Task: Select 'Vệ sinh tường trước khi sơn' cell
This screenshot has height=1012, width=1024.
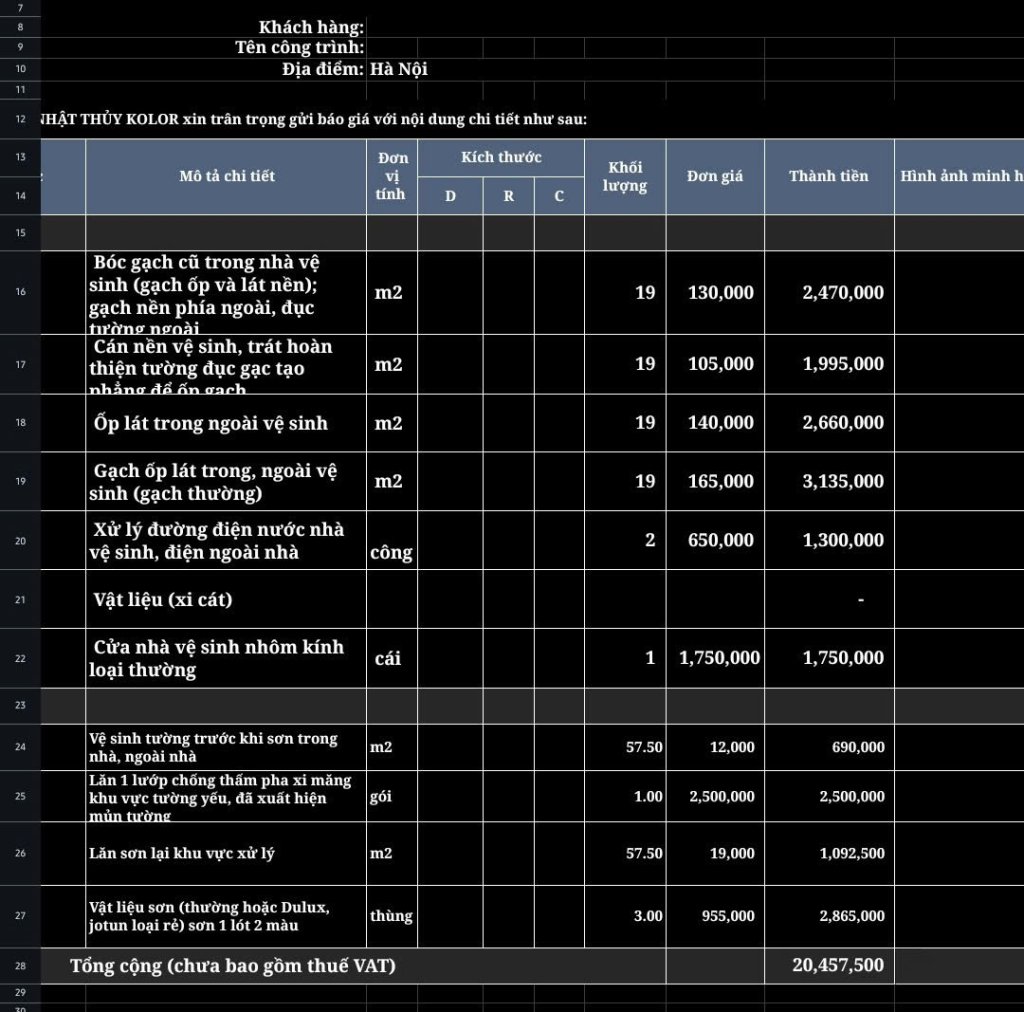Action: (226, 747)
